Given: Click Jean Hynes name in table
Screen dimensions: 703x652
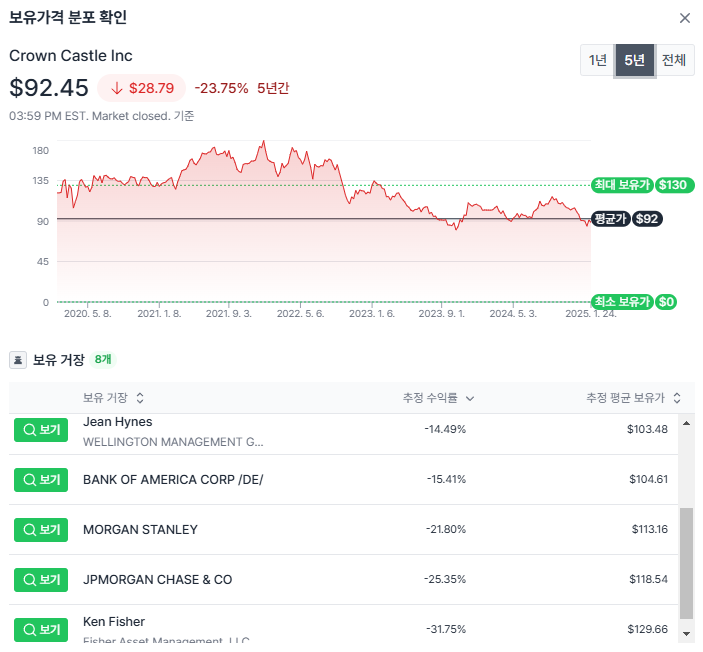Looking at the screenshot, I should coord(117,422).
